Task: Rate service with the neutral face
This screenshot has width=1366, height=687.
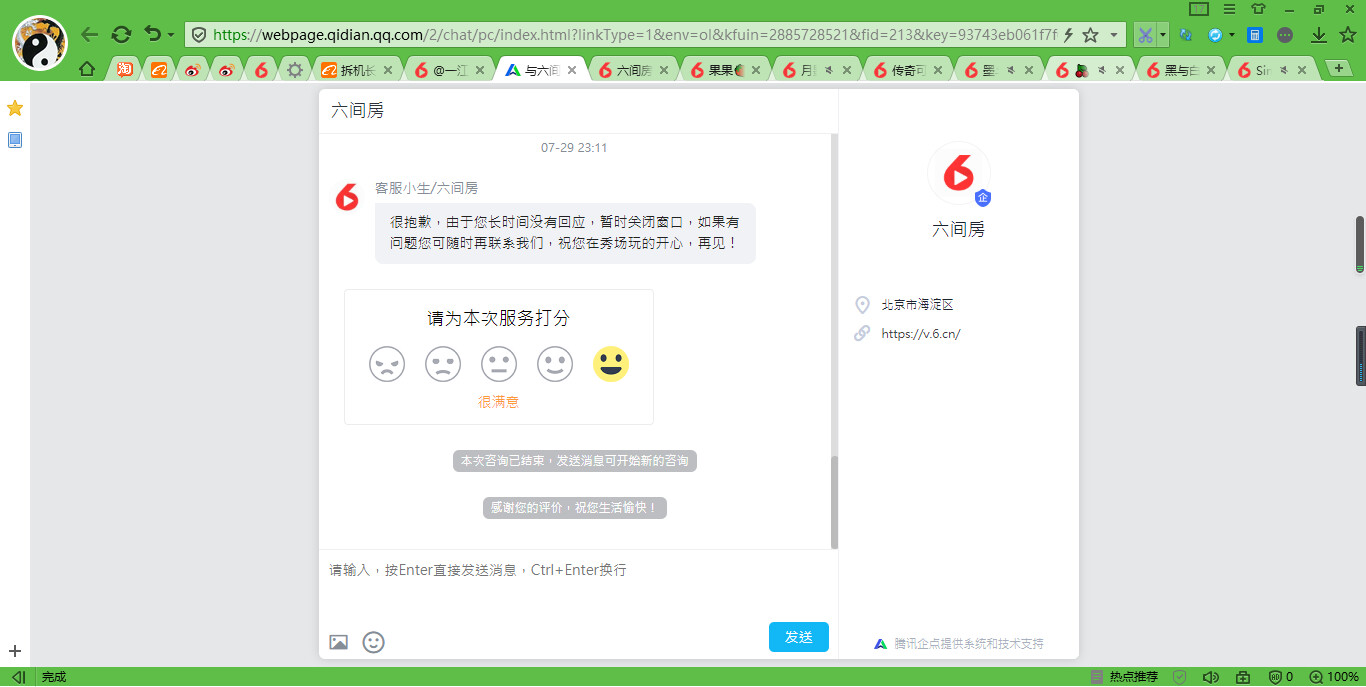Action: coord(499,364)
